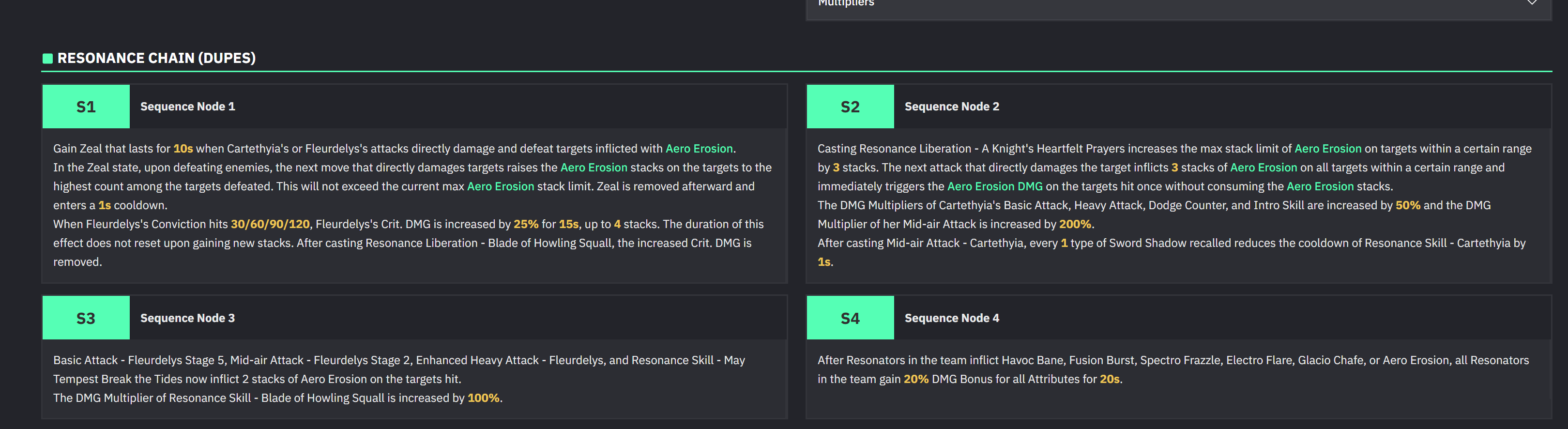Click the green square beside Resonance Chain heading
The image size is (1568, 429).
coord(47,59)
